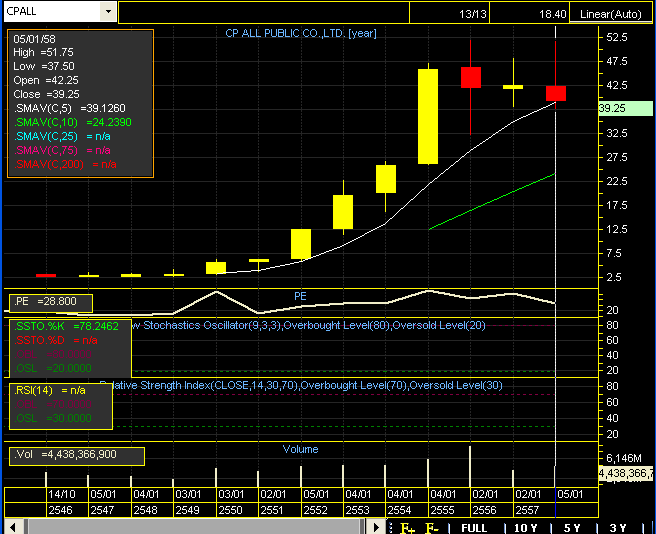The height and width of the screenshot is (534, 656).
Task: Click the chart title CP ALL PUBLIC CO.,LTD.
Action: (x=301, y=33)
